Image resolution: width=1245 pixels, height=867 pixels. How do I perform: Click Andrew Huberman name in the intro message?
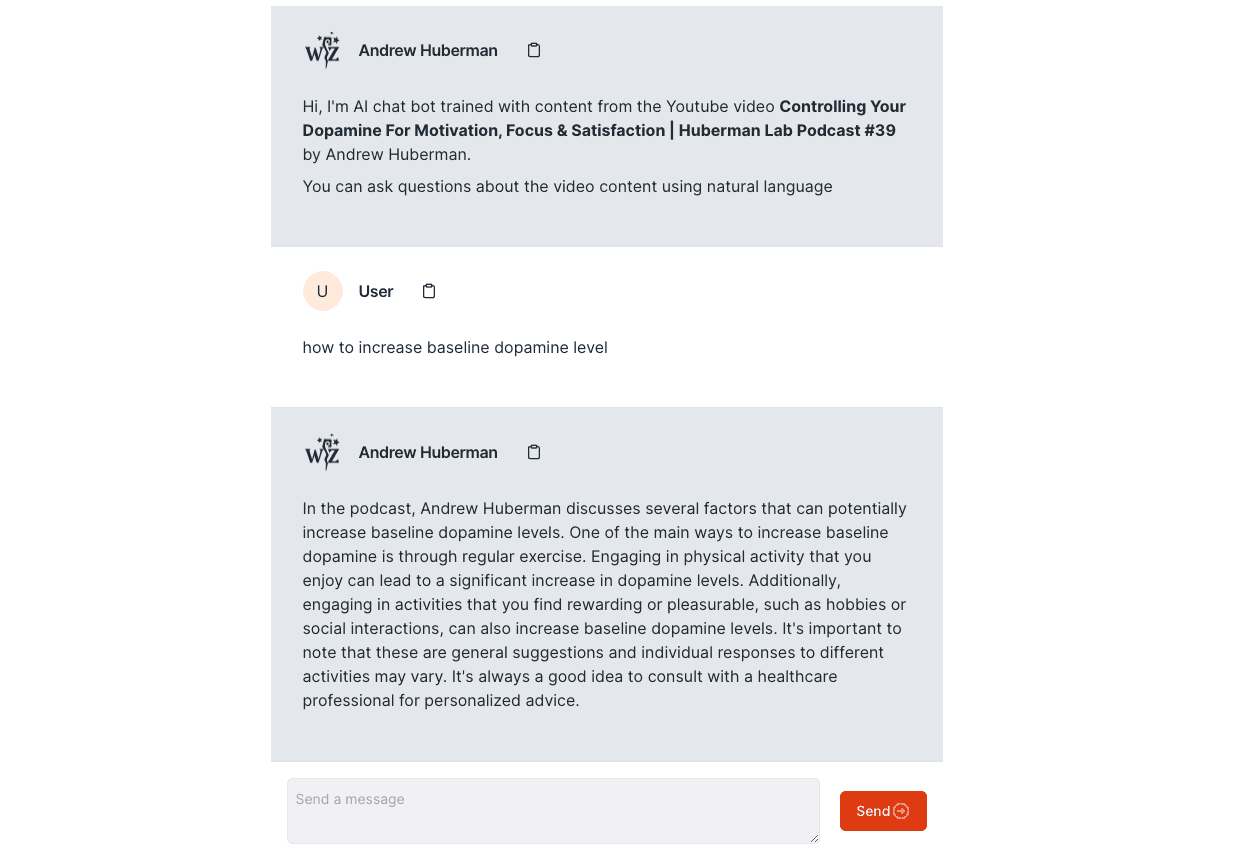point(428,51)
